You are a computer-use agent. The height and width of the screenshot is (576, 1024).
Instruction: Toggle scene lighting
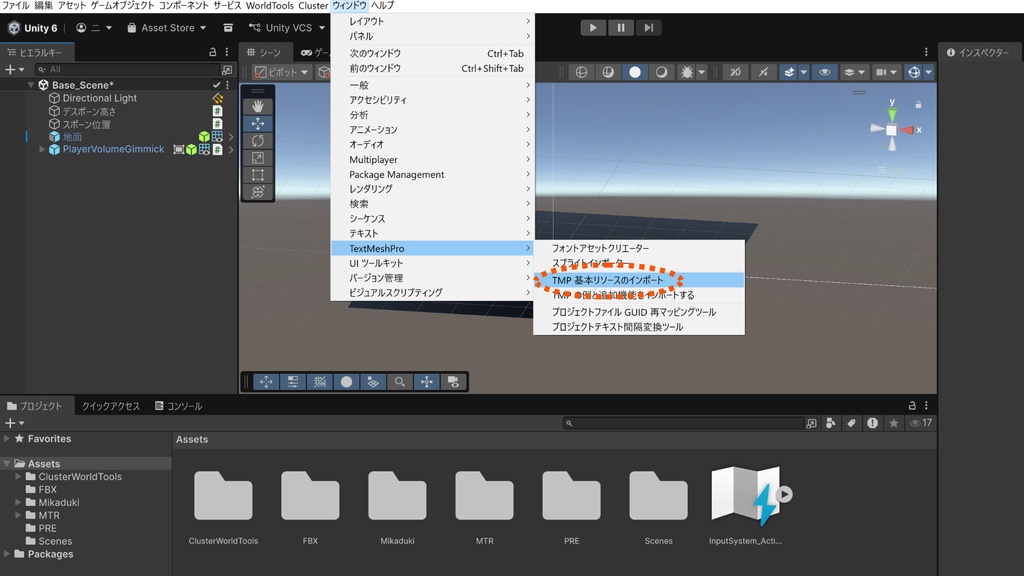[x=763, y=72]
